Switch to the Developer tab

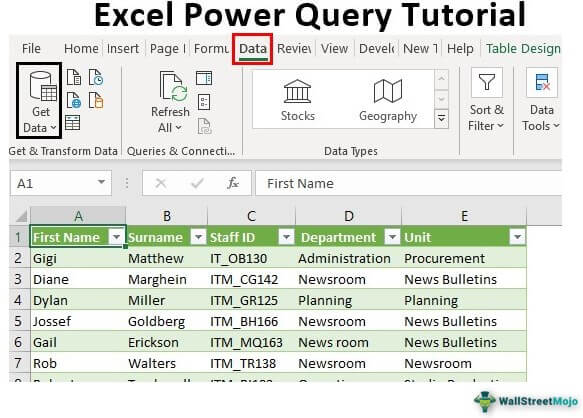coord(376,49)
